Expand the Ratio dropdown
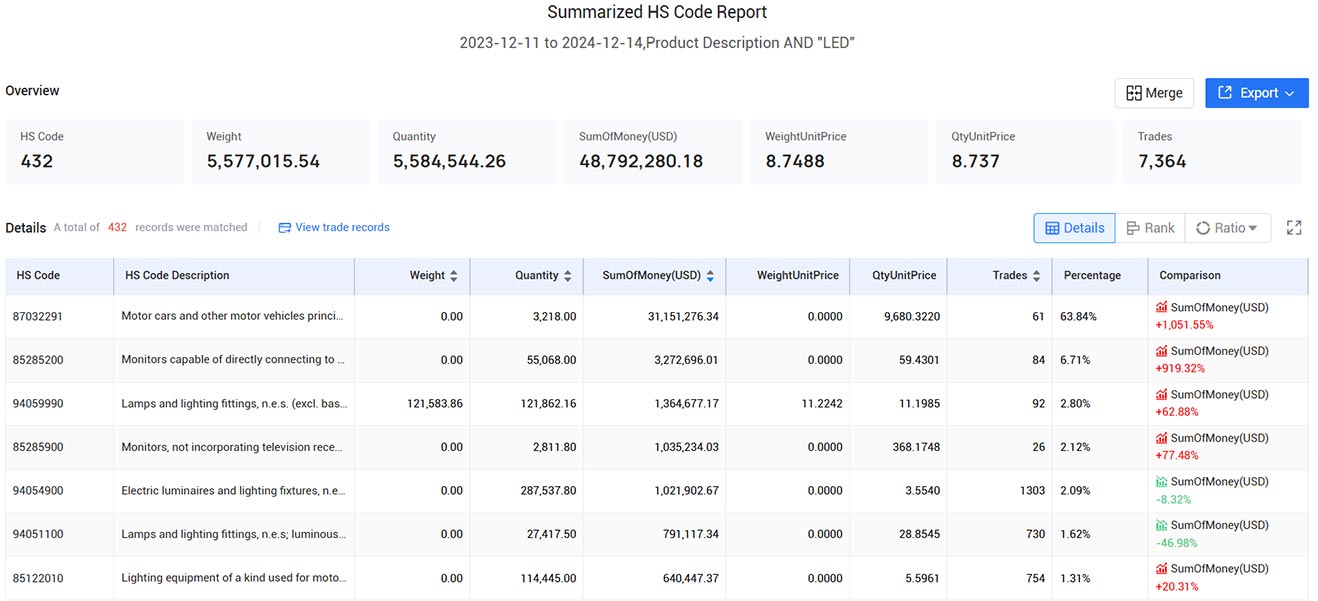This screenshot has height=601, width=1318. (1227, 228)
